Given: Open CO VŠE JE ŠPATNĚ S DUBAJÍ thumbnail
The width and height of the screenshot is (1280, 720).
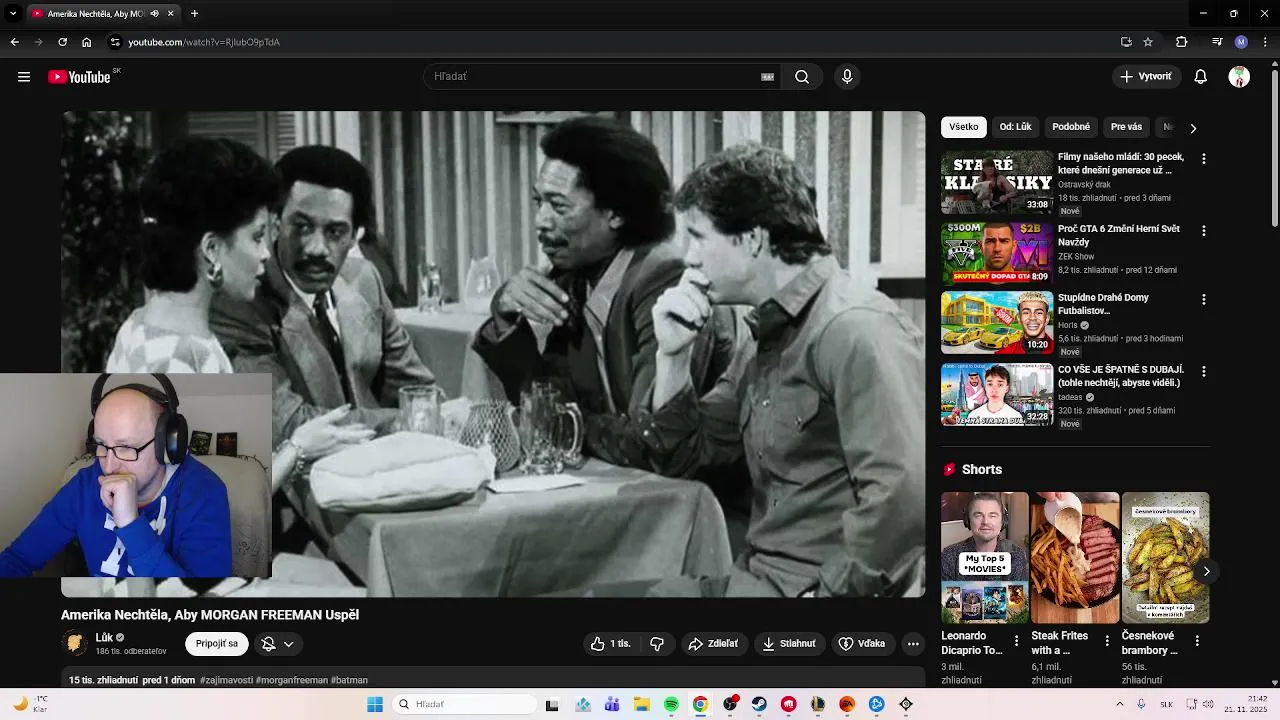Looking at the screenshot, I should tap(997, 394).
